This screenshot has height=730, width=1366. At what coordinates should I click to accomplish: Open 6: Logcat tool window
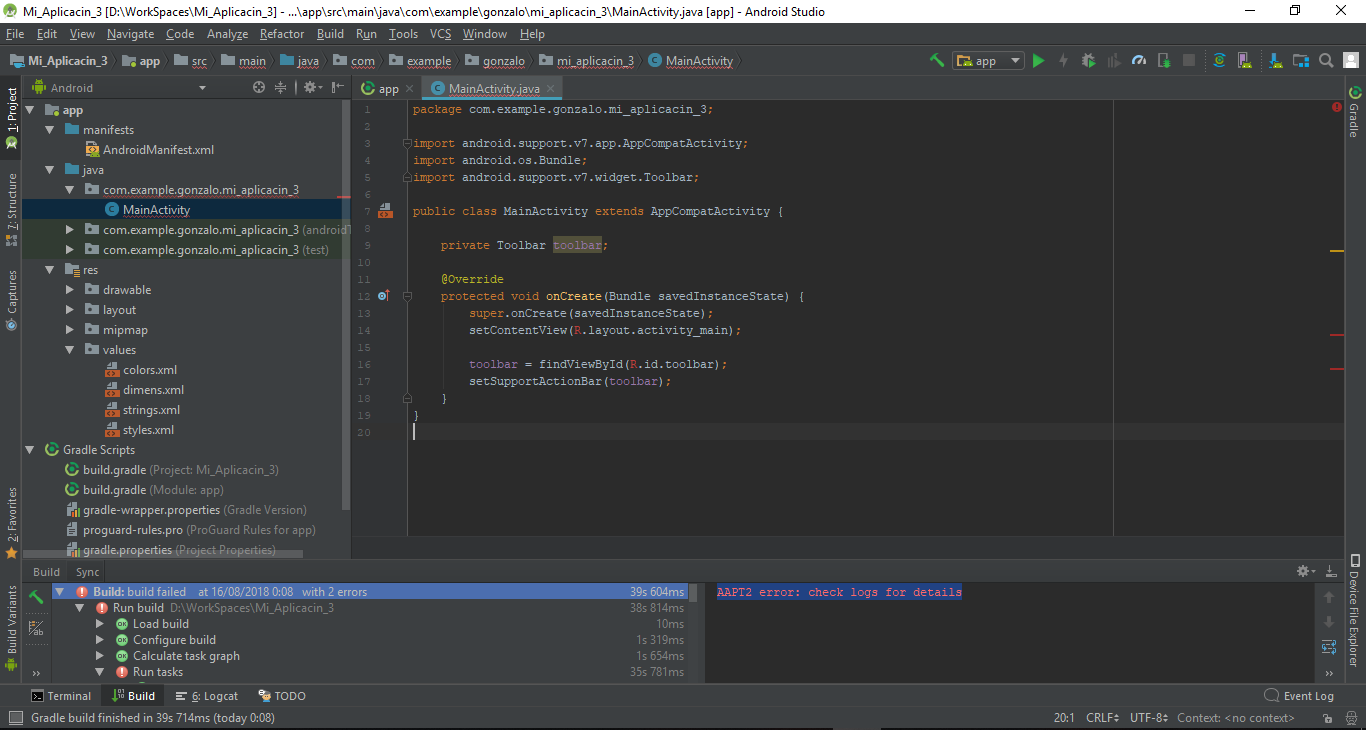point(207,696)
